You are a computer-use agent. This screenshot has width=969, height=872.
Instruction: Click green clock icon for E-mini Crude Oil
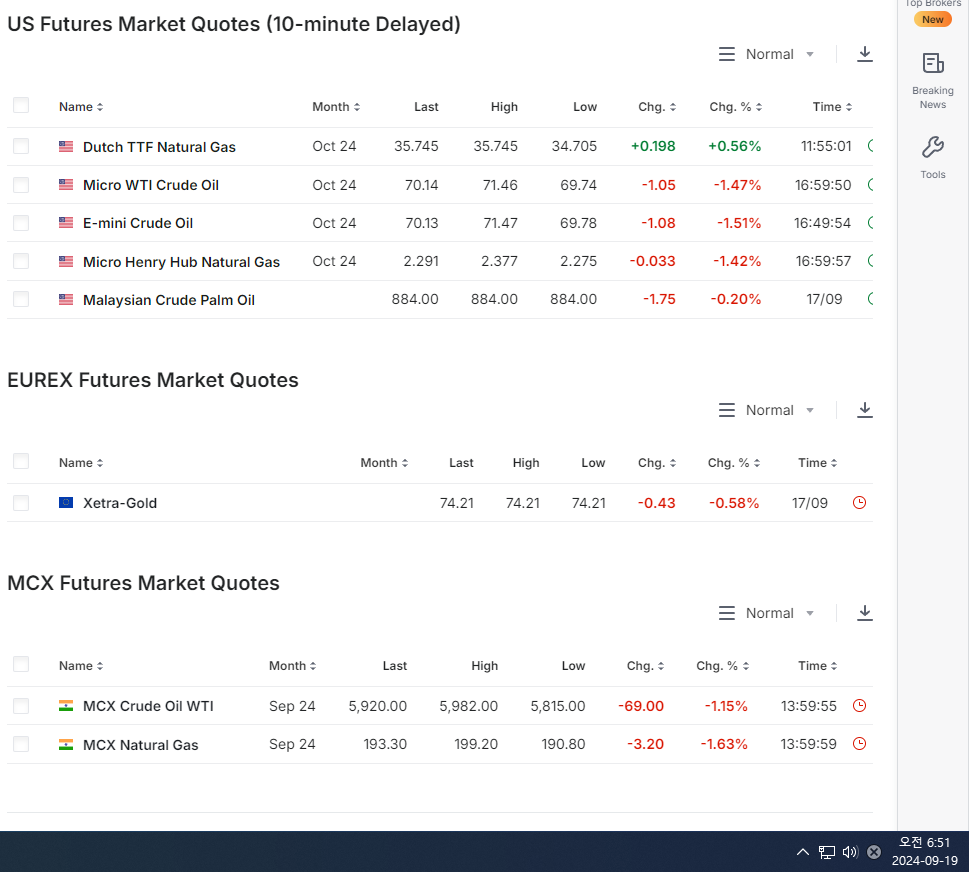click(870, 222)
